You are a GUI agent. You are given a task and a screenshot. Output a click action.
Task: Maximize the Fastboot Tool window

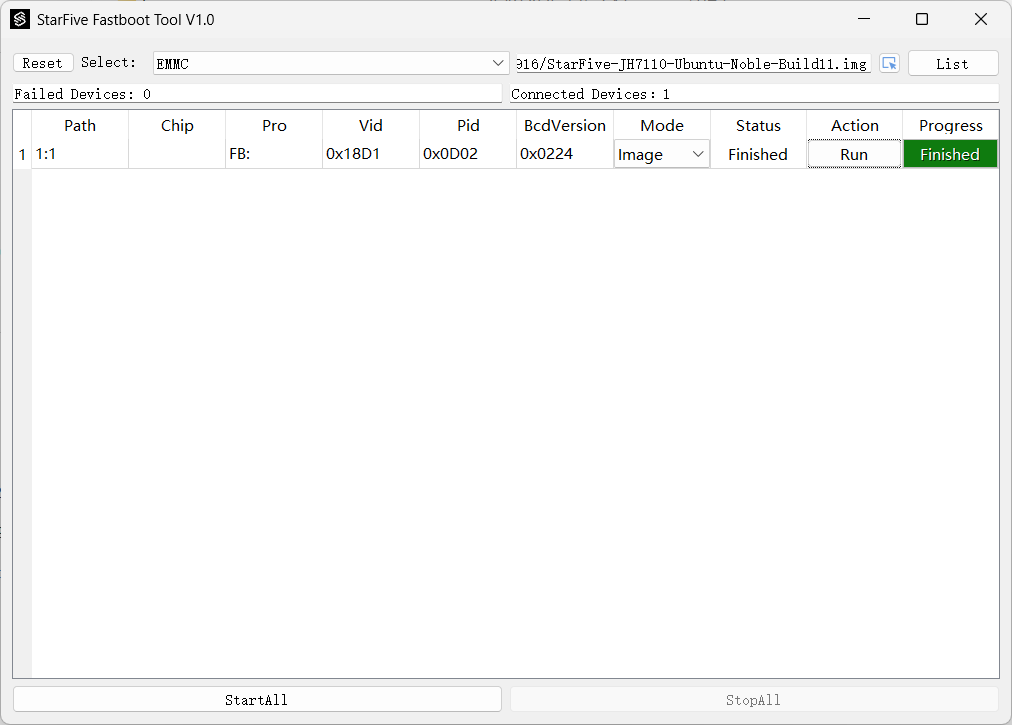click(922, 20)
